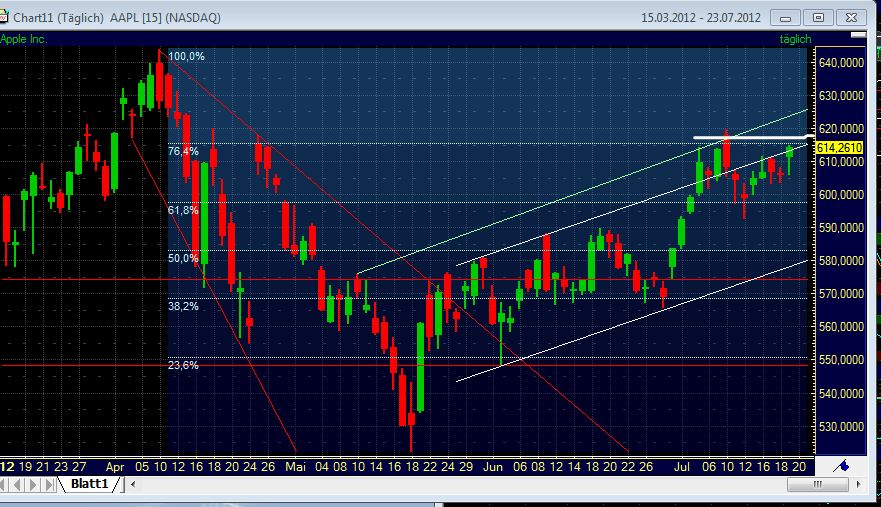Click 530,0000 on the price axis
The image size is (881, 507).
pyautogui.click(x=842, y=427)
